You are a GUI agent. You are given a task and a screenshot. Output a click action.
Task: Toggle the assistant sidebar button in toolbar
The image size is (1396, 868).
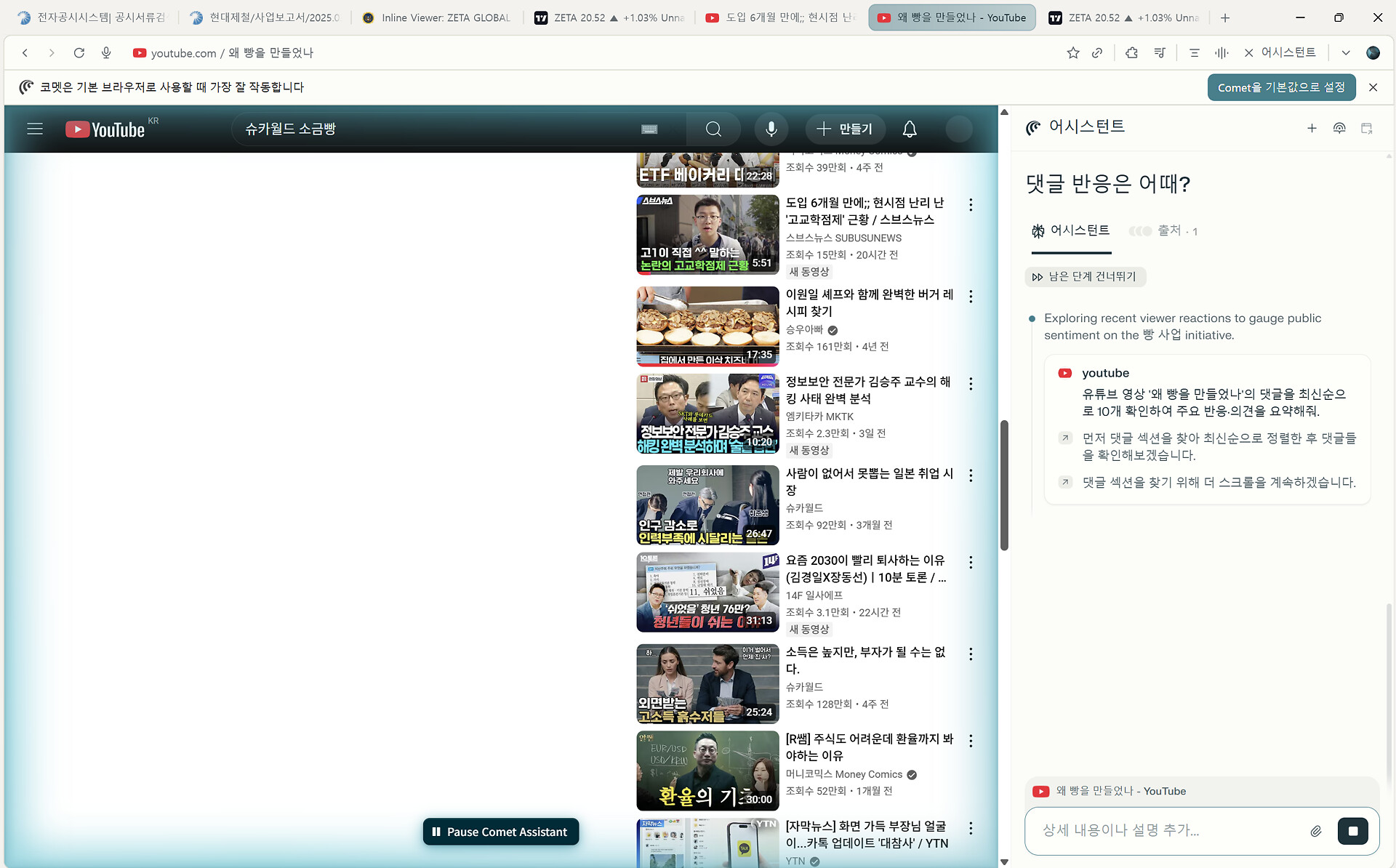tap(1280, 53)
